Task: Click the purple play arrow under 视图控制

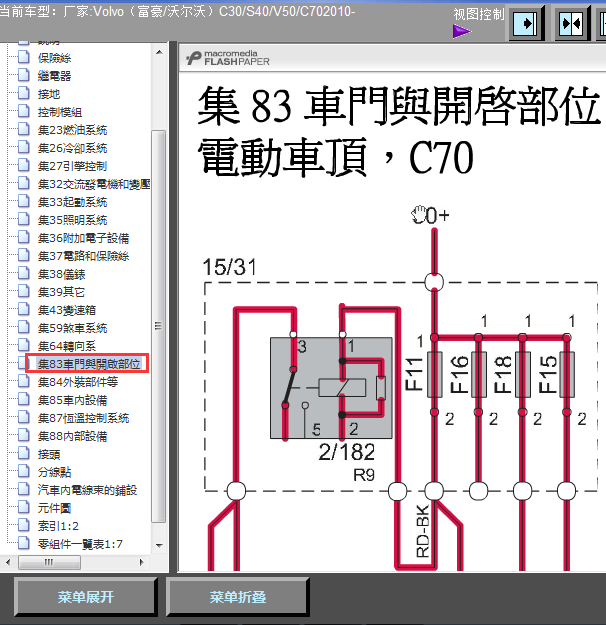Action: coord(462,31)
